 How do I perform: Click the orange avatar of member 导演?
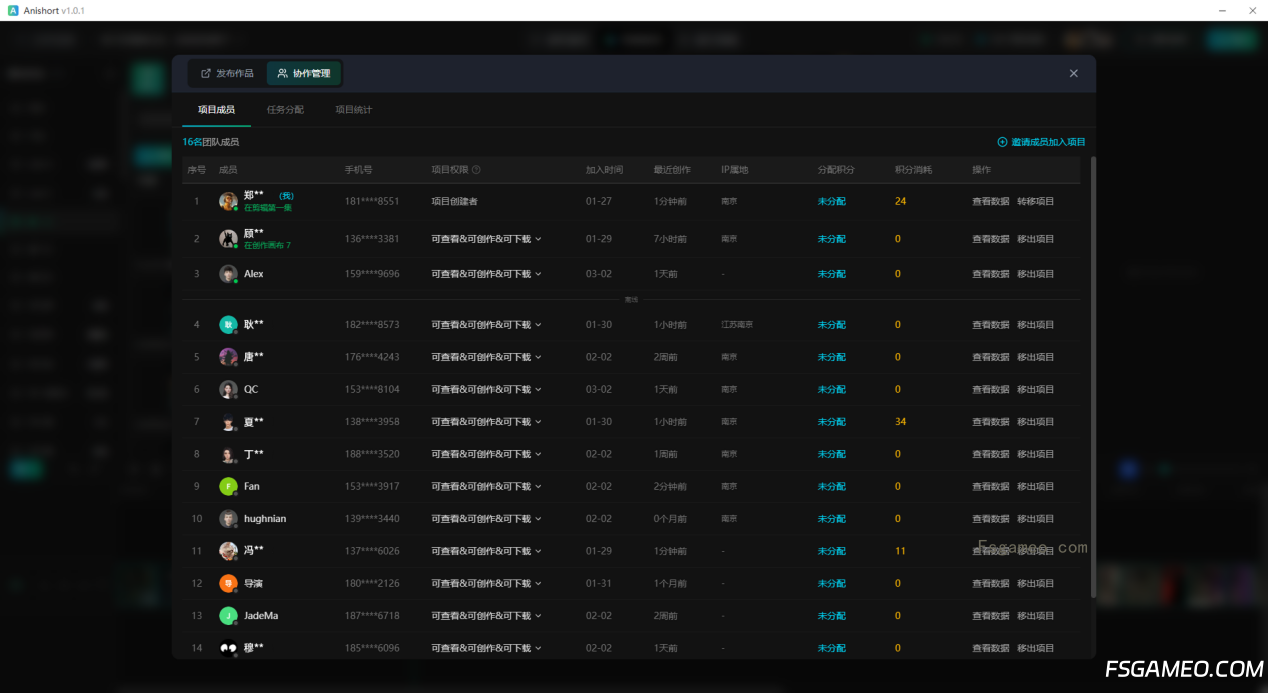click(x=228, y=583)
